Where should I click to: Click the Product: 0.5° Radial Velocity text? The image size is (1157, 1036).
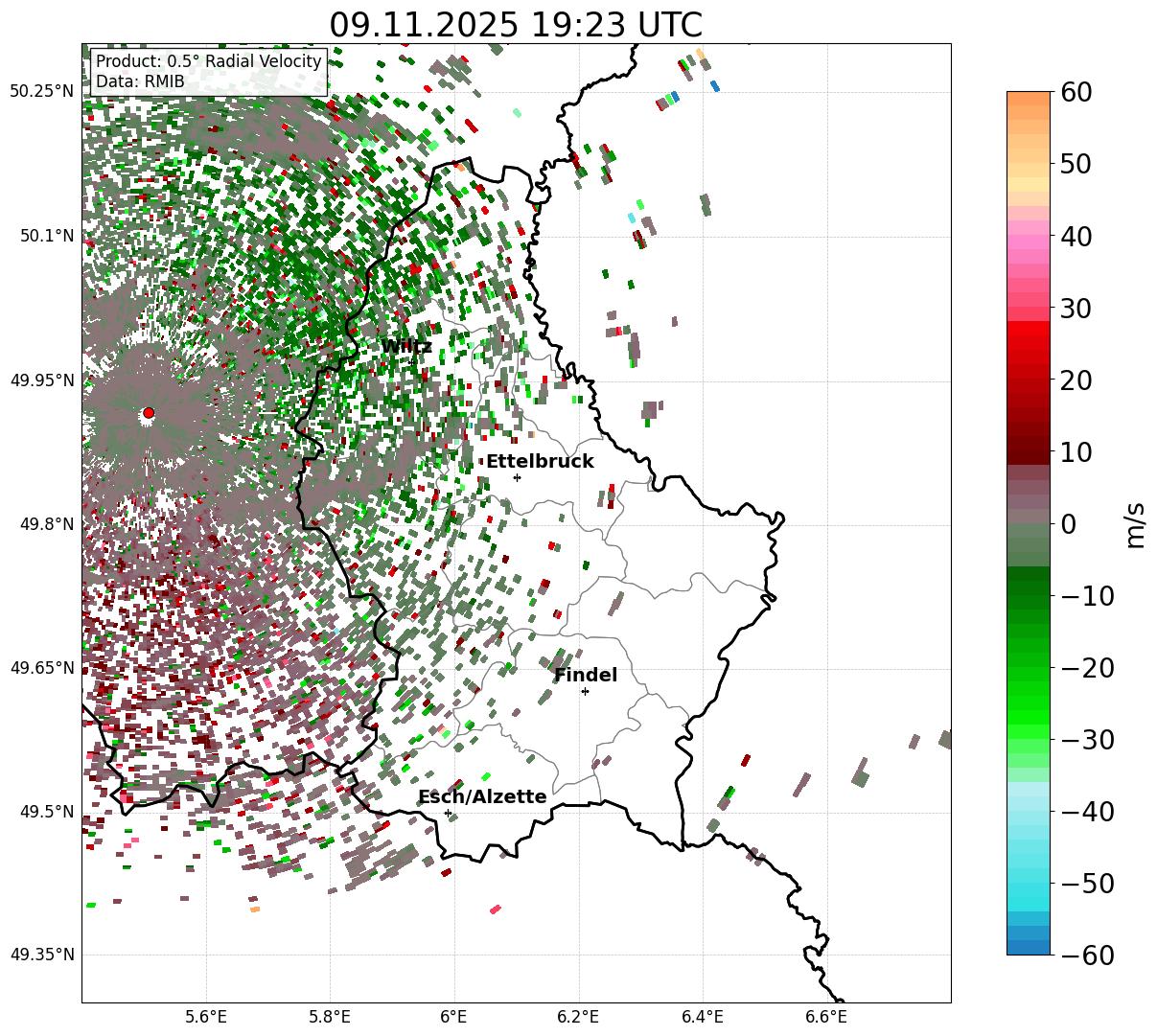pos(209,62)
